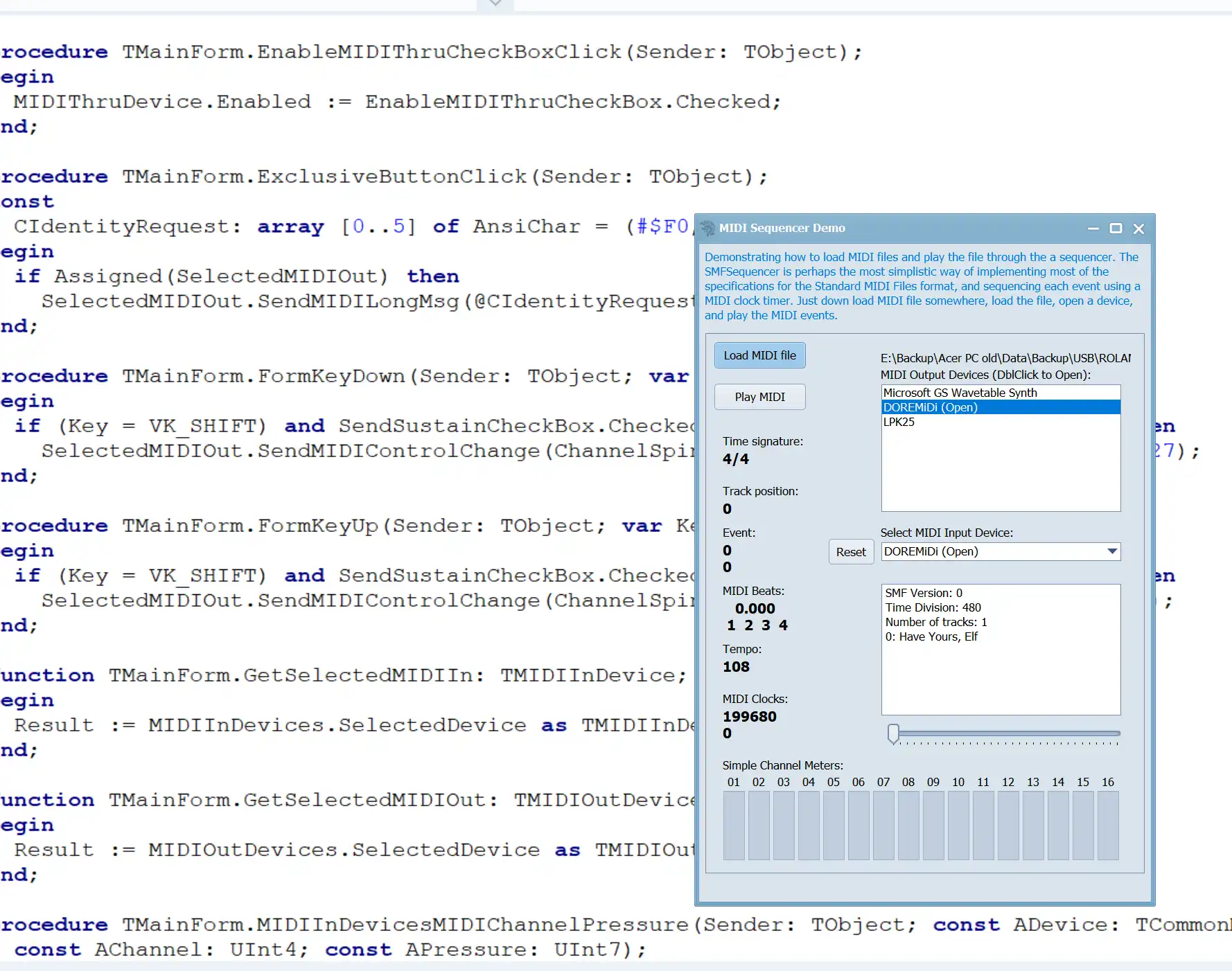
Task: Click the track entry '0: Have Yours, Elf'
Action: pos(932,636)
